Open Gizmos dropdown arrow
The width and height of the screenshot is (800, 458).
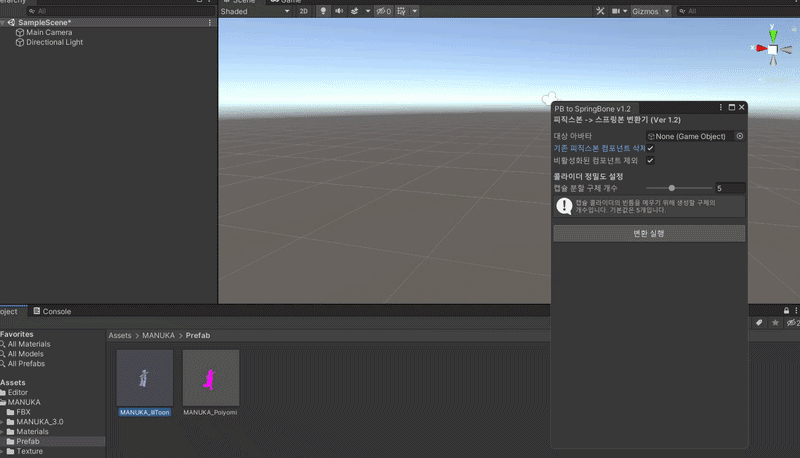[667, 11]
